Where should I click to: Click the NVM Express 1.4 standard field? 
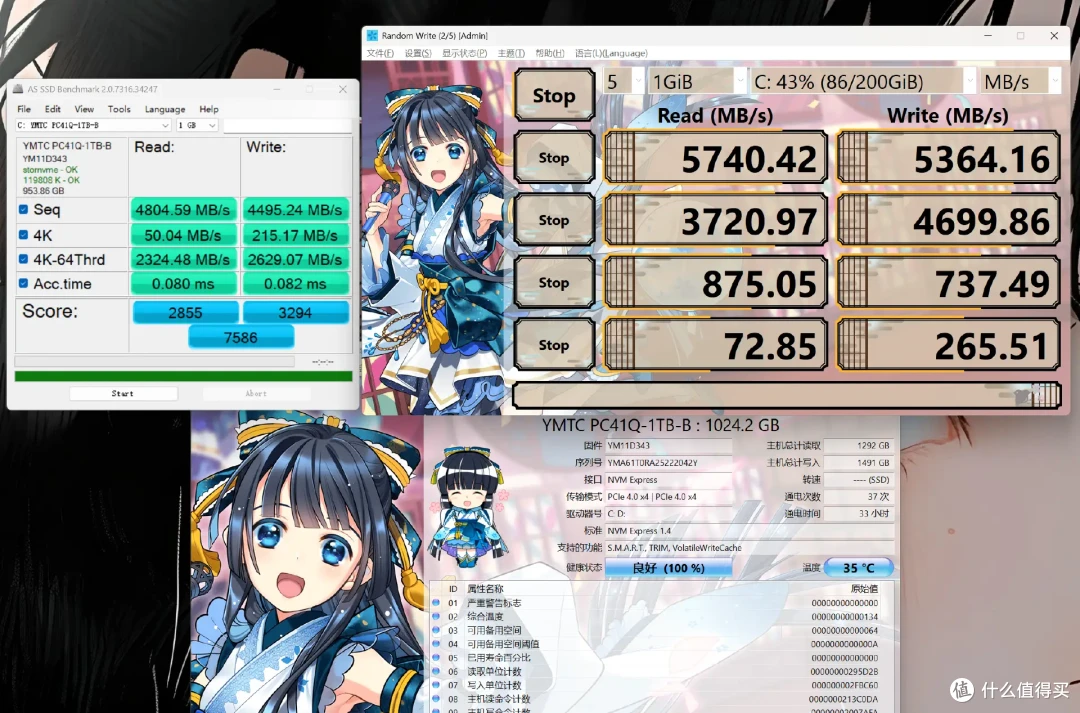(x=749, y=530)
